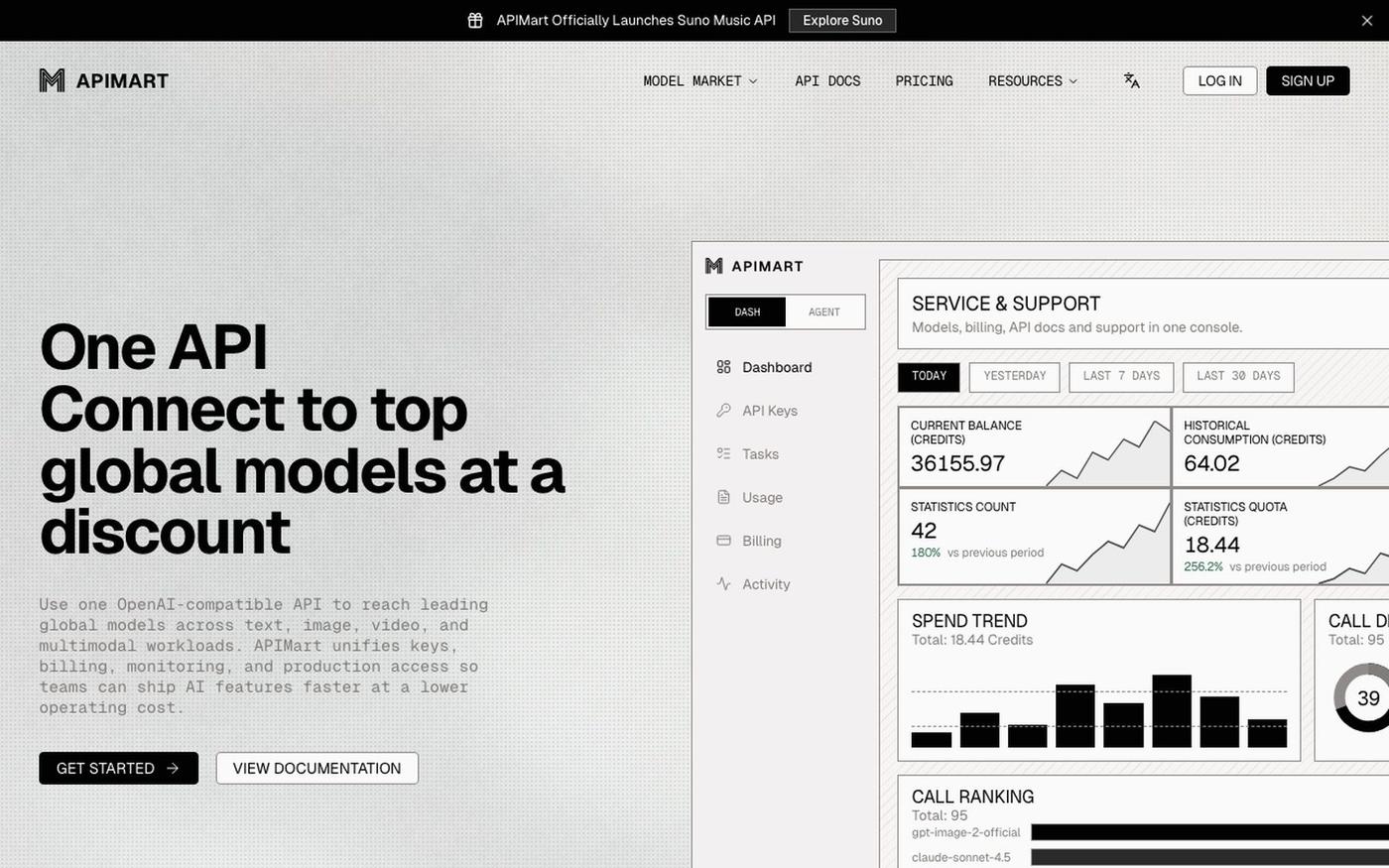
Task: Click the Log In button
Action: point(1219,80)
